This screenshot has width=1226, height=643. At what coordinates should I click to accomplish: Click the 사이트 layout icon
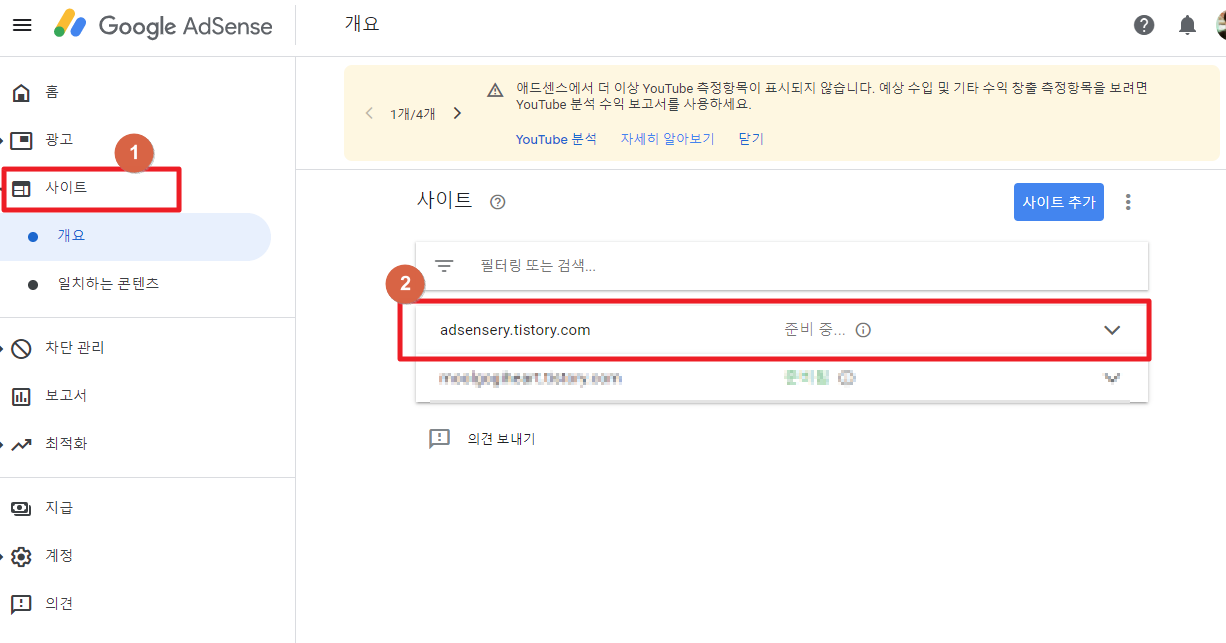click(21, 188)
